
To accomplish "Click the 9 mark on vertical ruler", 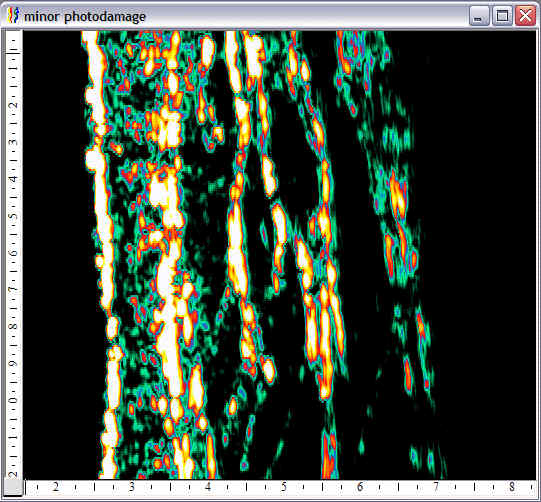I will click(x=13, y=364).
